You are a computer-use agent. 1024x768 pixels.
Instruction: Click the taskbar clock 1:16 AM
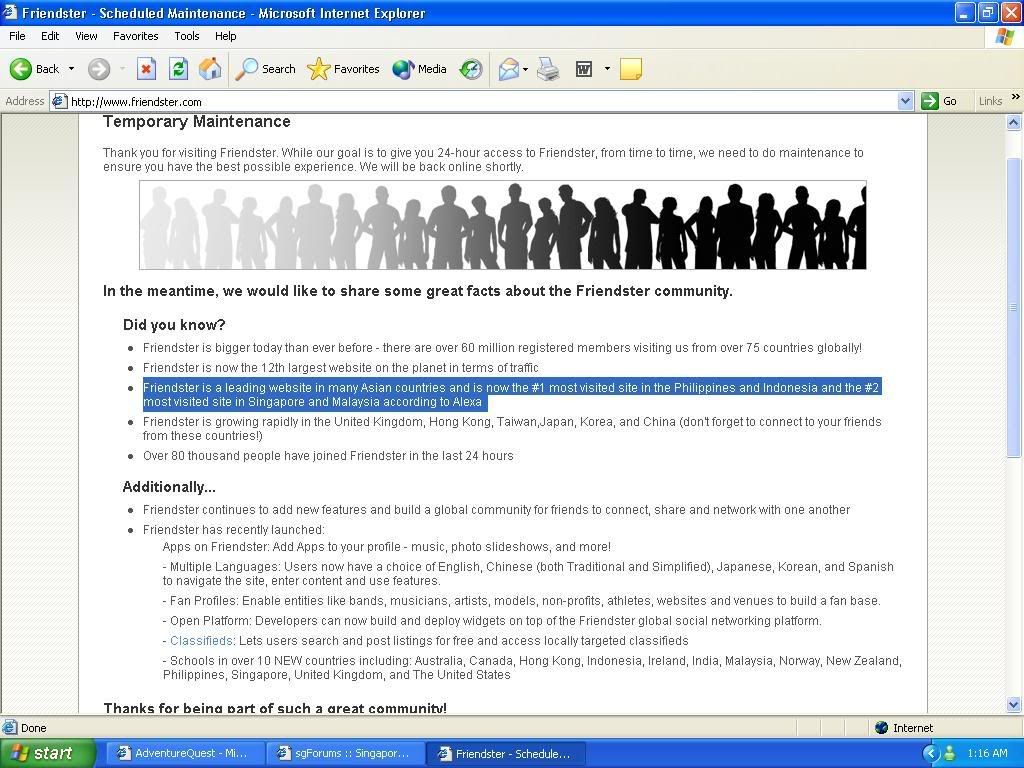point(987,753)
